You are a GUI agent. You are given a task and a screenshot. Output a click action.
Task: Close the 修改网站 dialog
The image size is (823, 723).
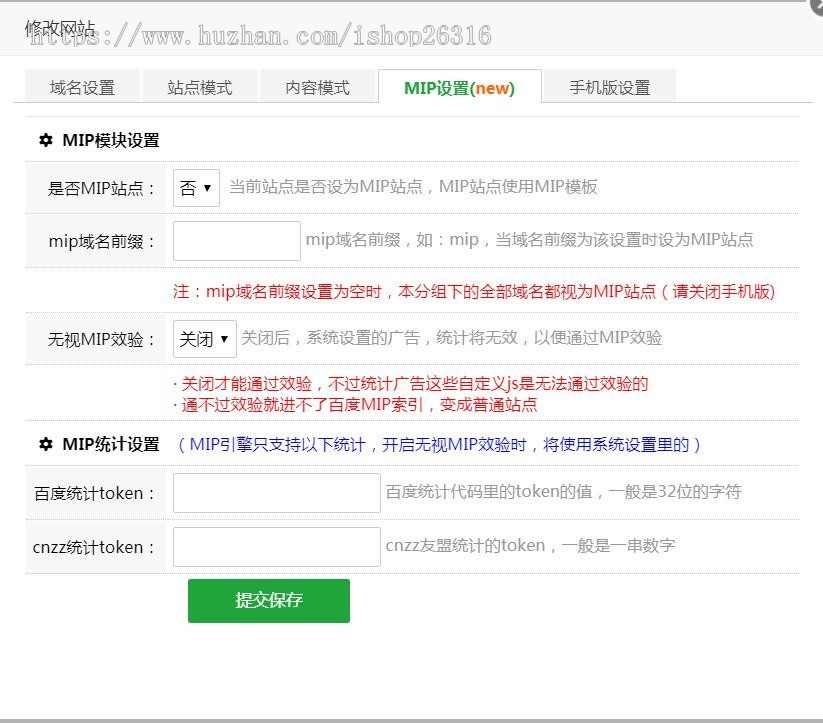[x=817, y=4]
